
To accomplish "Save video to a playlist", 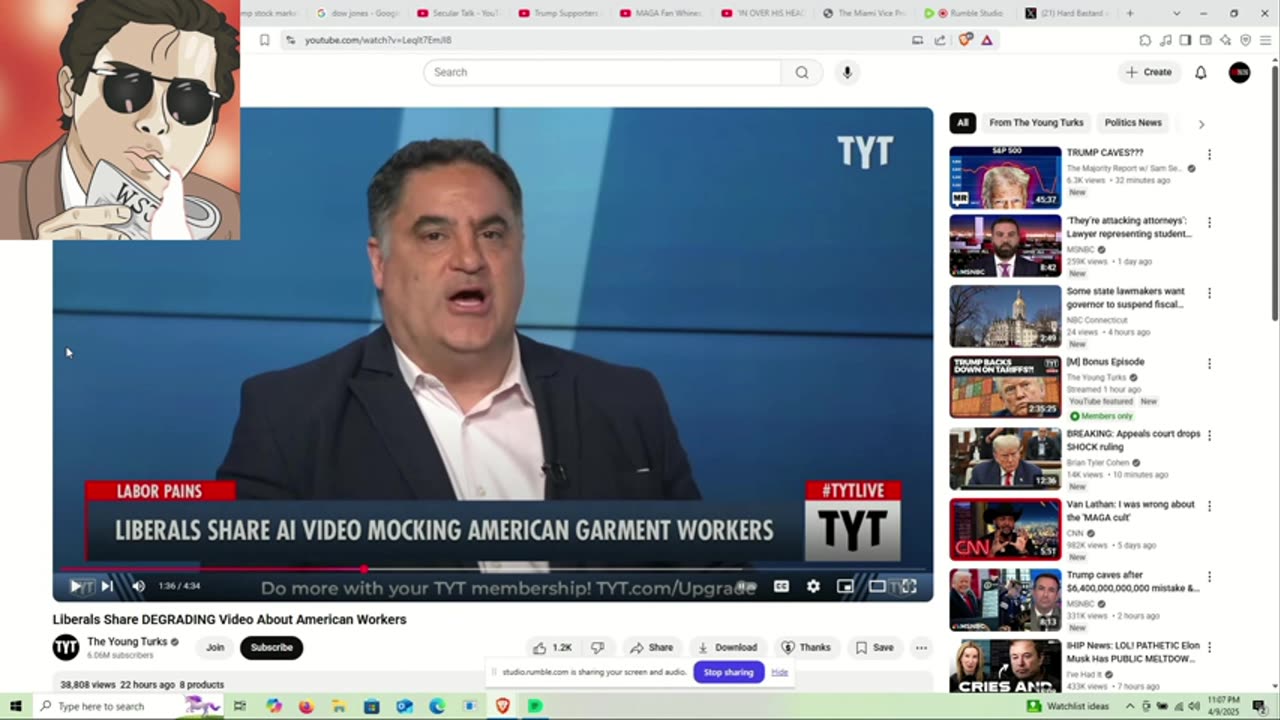I will click(x=874, y=648).
